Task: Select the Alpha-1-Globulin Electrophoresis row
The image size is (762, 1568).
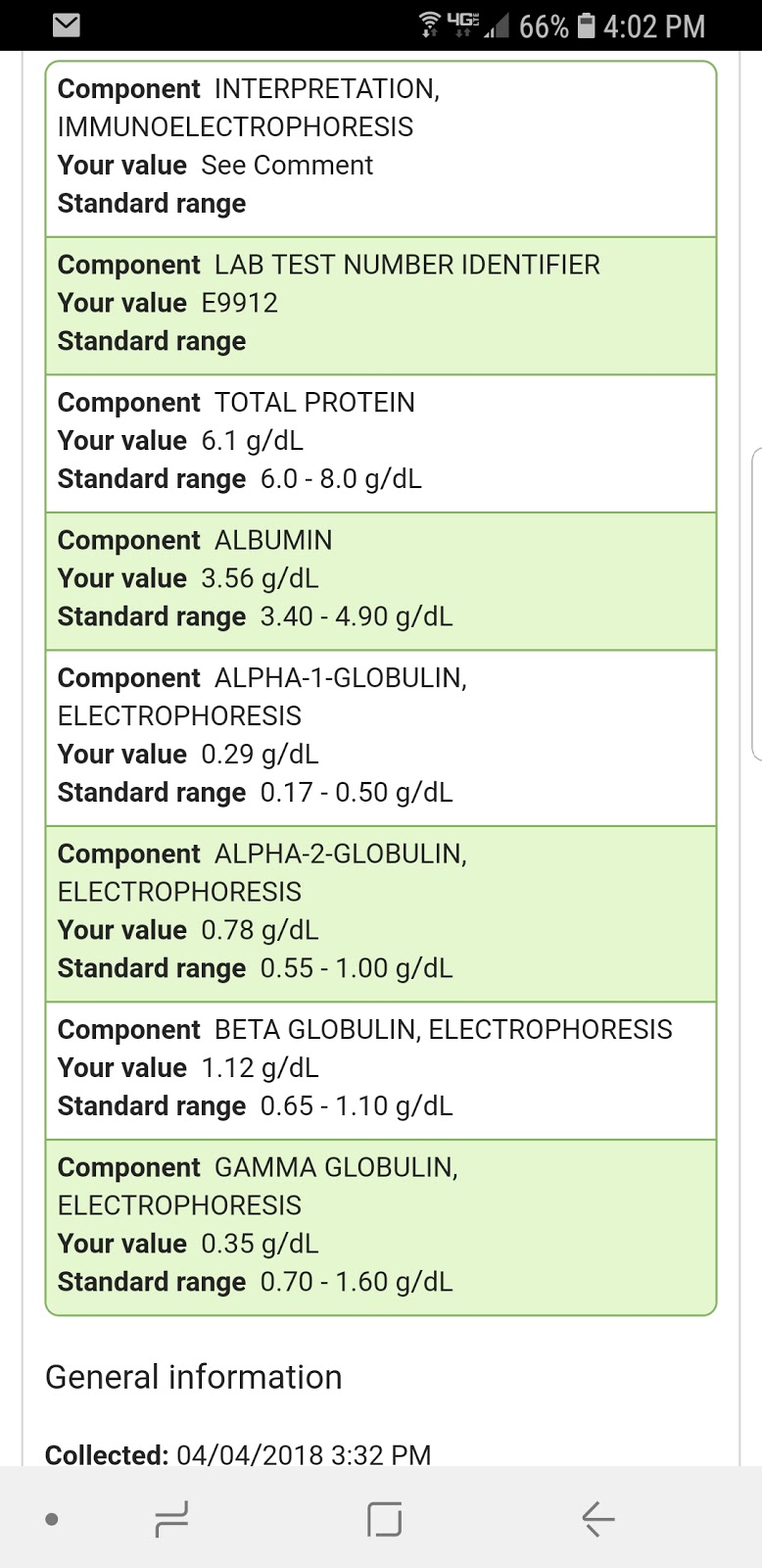Action: pos(381,737)
